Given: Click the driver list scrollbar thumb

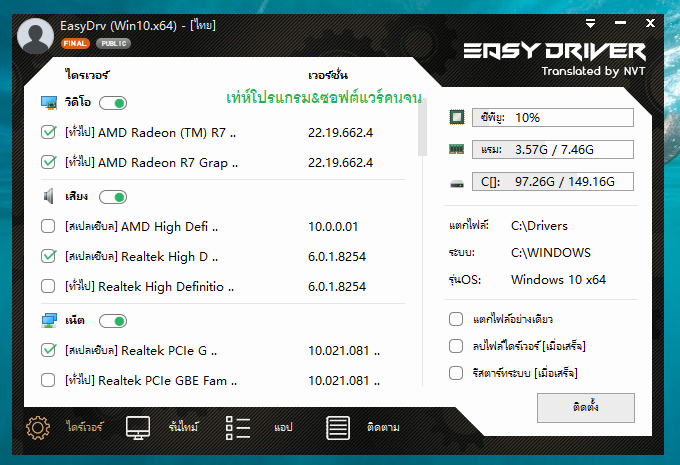Looking at the screenshot, I should point(422,127).
